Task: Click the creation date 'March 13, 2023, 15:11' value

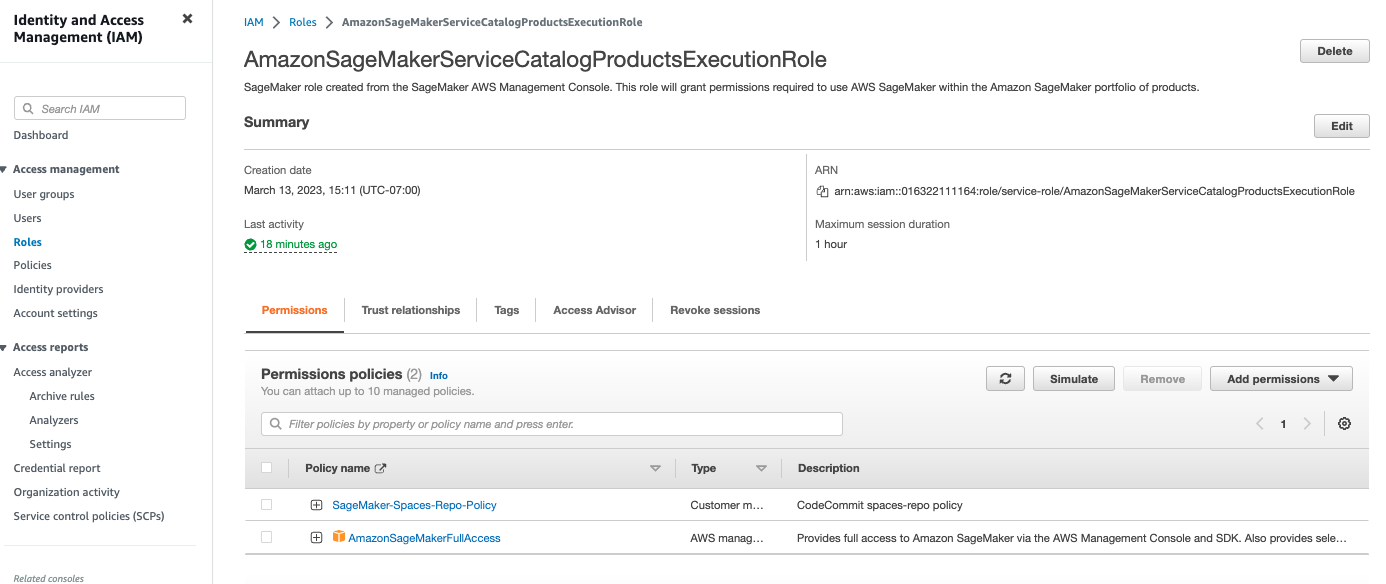Action: (x=332, y=190)
